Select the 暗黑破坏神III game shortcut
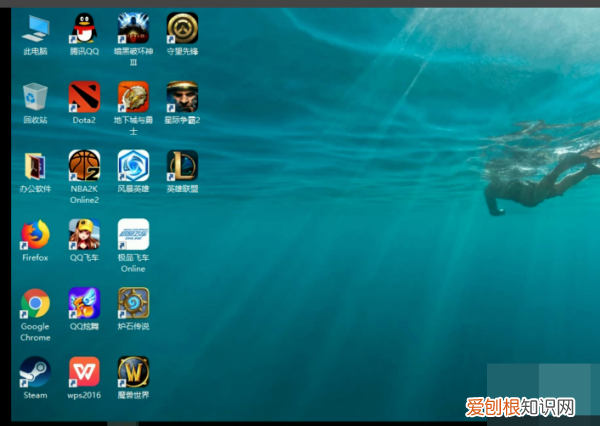The height and width of the screenshot is (426, 600). click(133, 29)
